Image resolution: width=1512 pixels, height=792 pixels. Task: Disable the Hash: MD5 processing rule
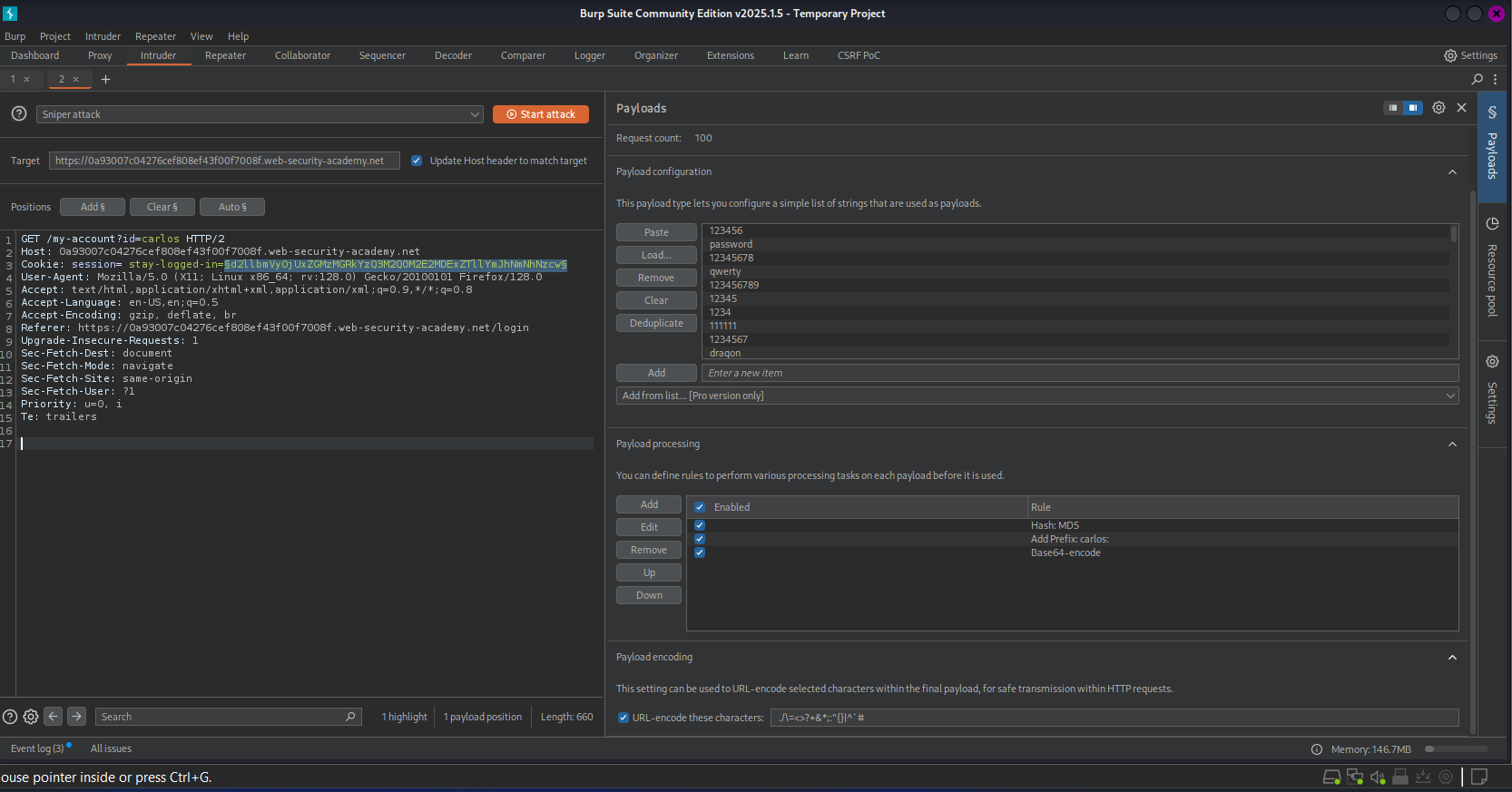(700, 525)
